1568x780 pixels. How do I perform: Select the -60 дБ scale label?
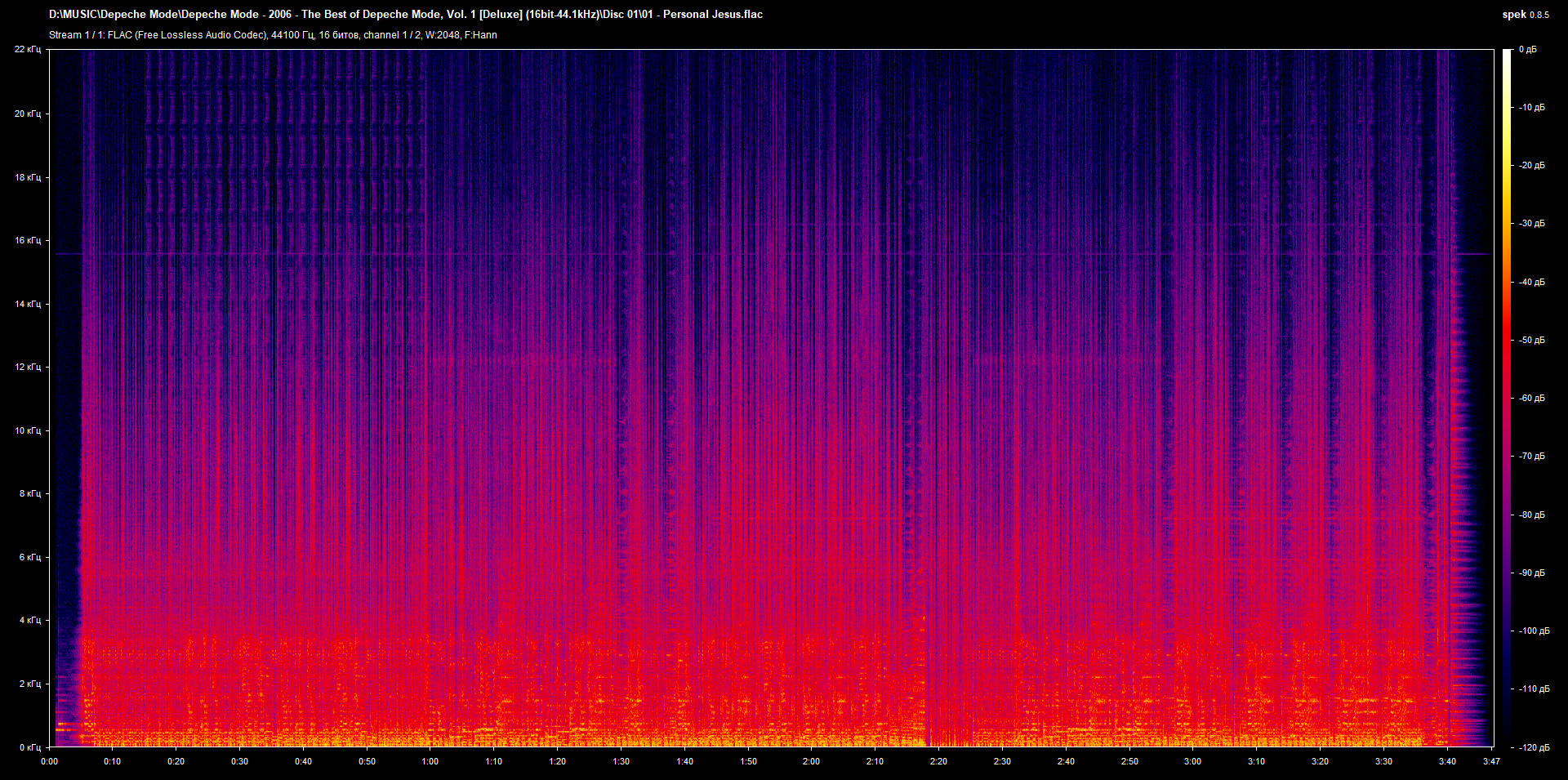[x=1531, y=399]
